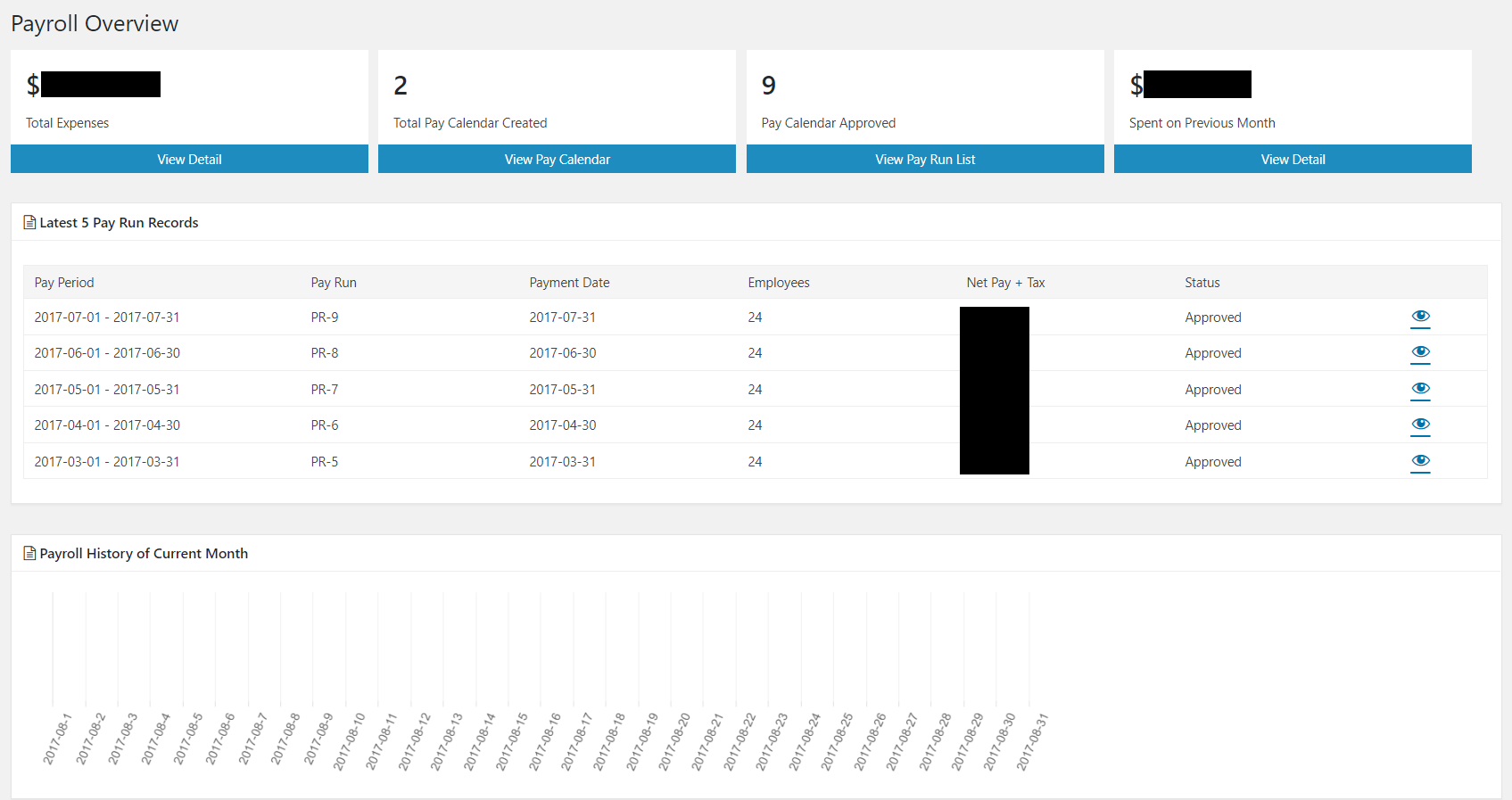
Task: Click the Payroll History document icon
Action: tap(29, 554)
